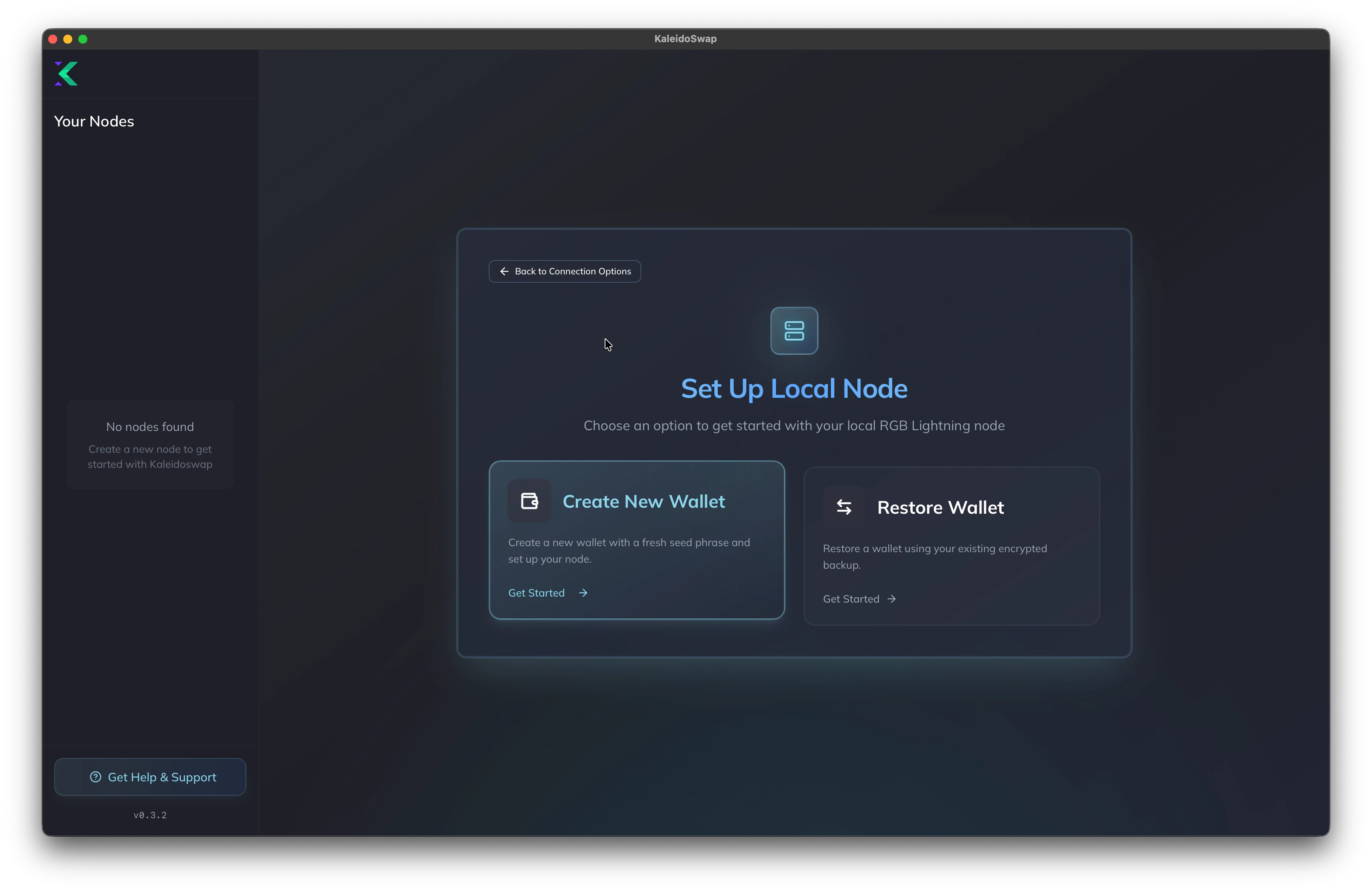
Task: Click the No nodes found placeholder card
Action: (x=150, y=444)
